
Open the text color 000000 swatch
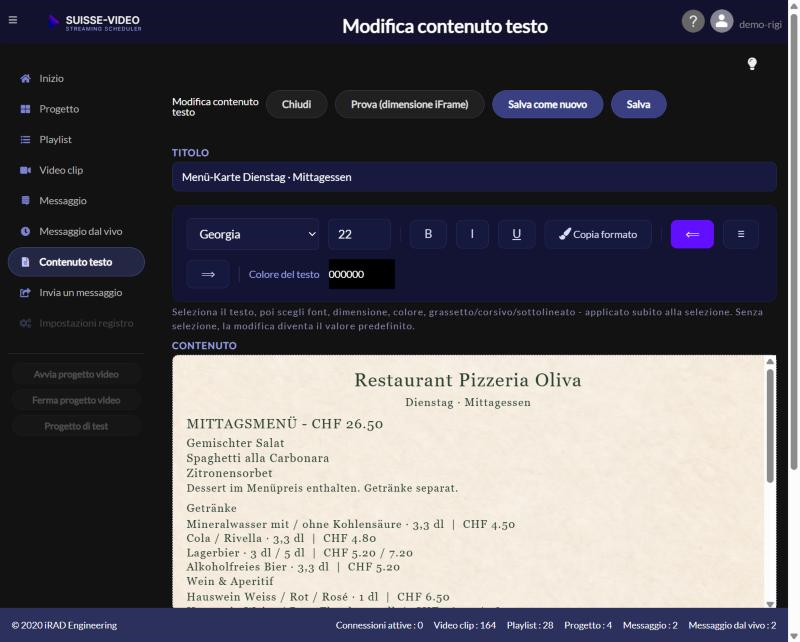tap(362, 274)
